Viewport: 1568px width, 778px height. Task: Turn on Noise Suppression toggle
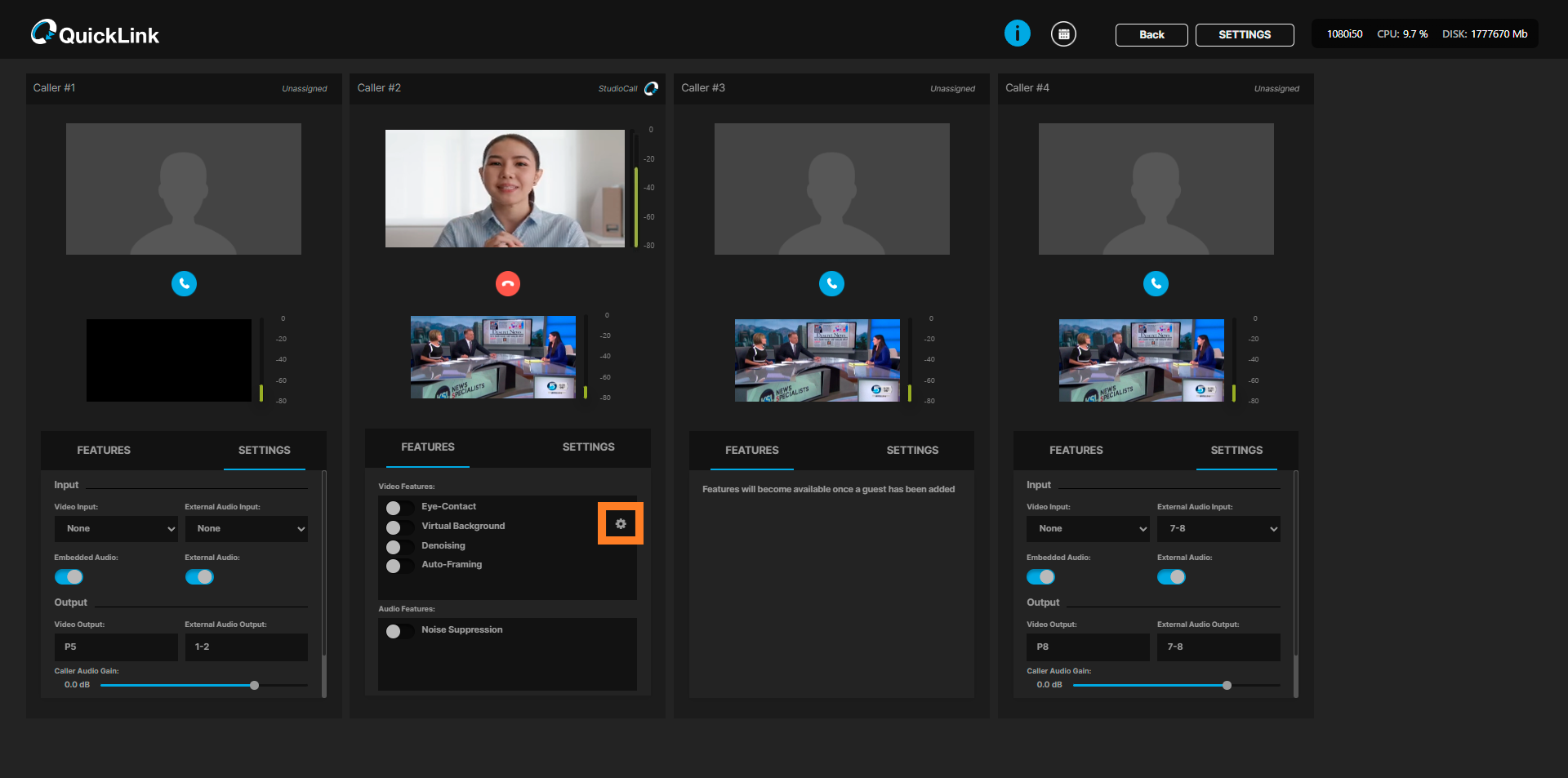(x=398, y=631)
